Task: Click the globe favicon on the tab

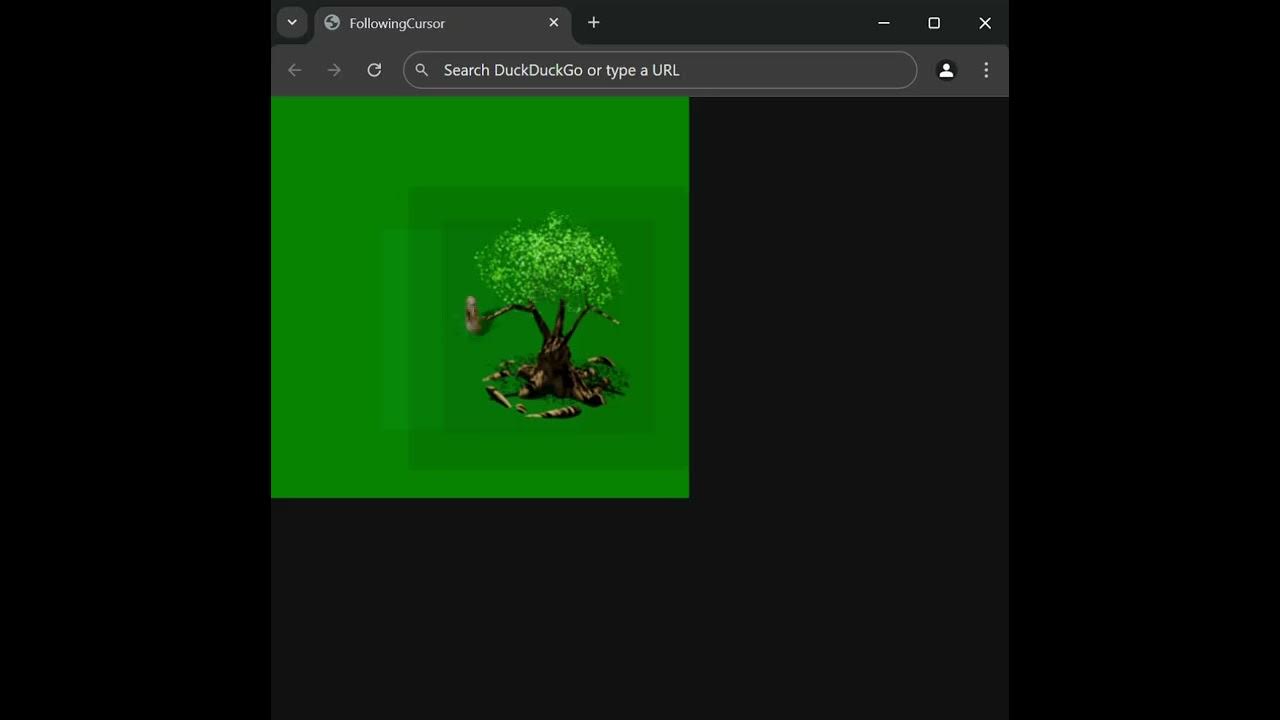Action: click(x=332, y=23)
